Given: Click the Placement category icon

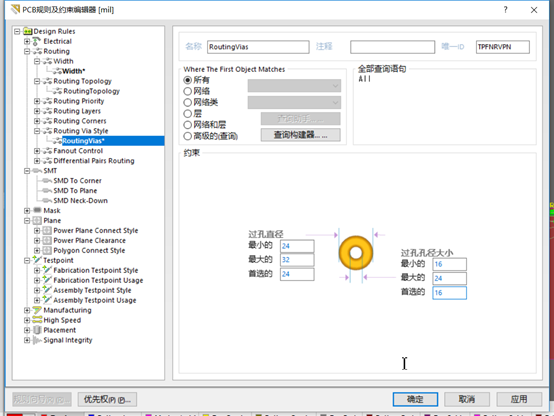Looking at the screenshot, I should pos(37,330).
